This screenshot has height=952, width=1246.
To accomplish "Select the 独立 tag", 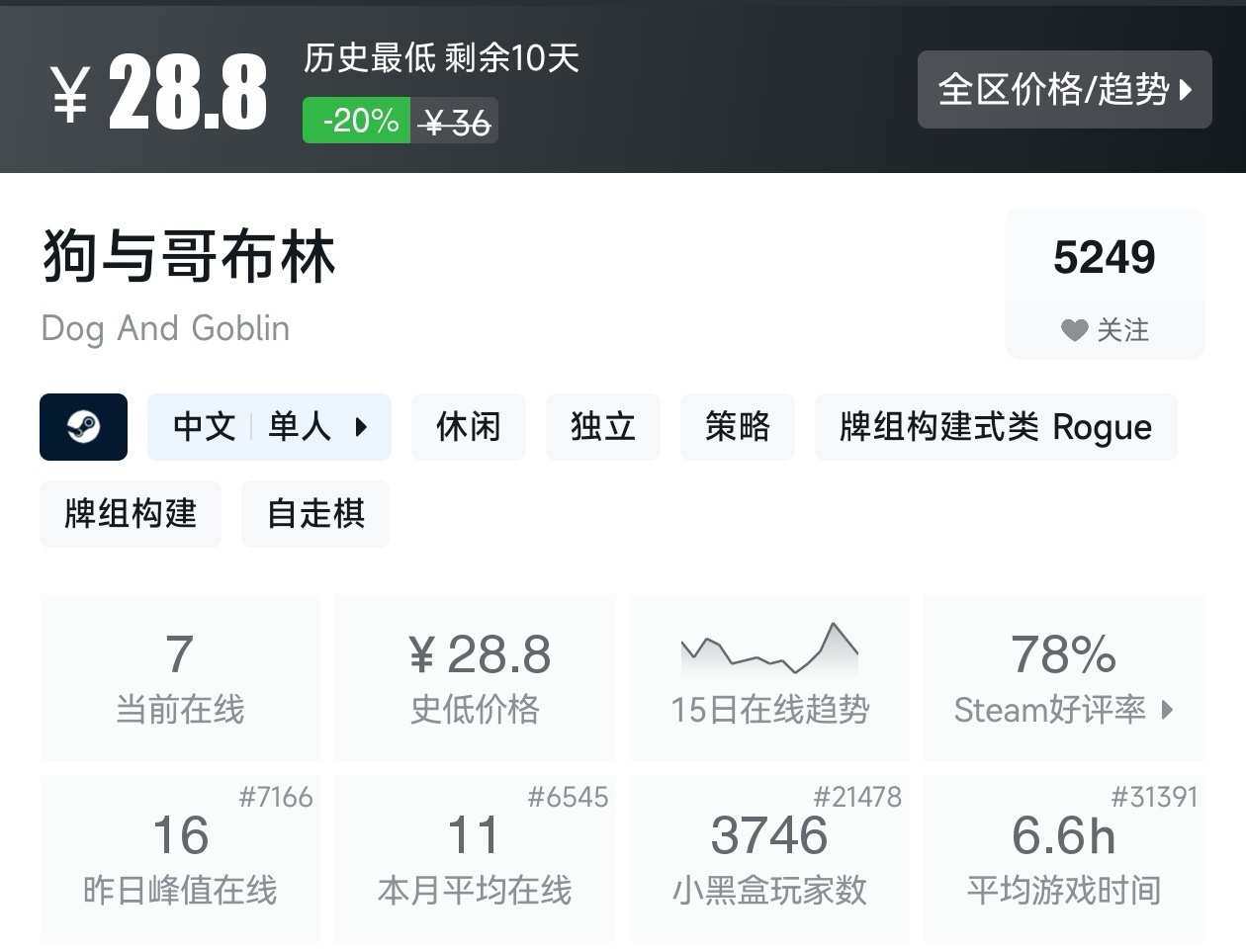I will pyautogui.click(x=603, y=427).
